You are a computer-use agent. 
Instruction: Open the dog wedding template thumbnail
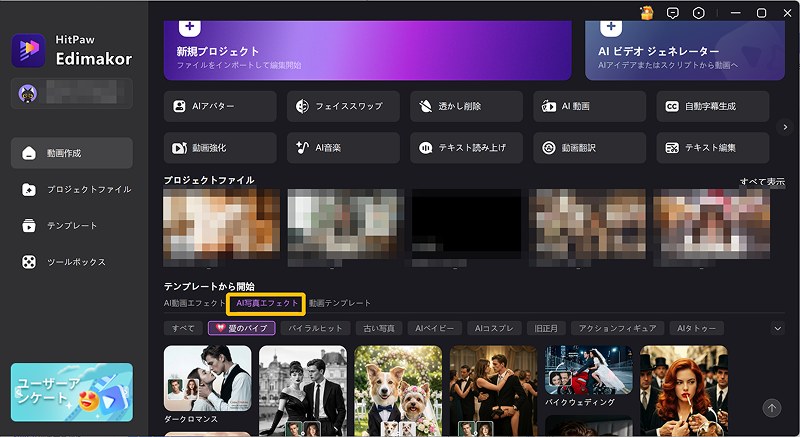pos(398,391)
